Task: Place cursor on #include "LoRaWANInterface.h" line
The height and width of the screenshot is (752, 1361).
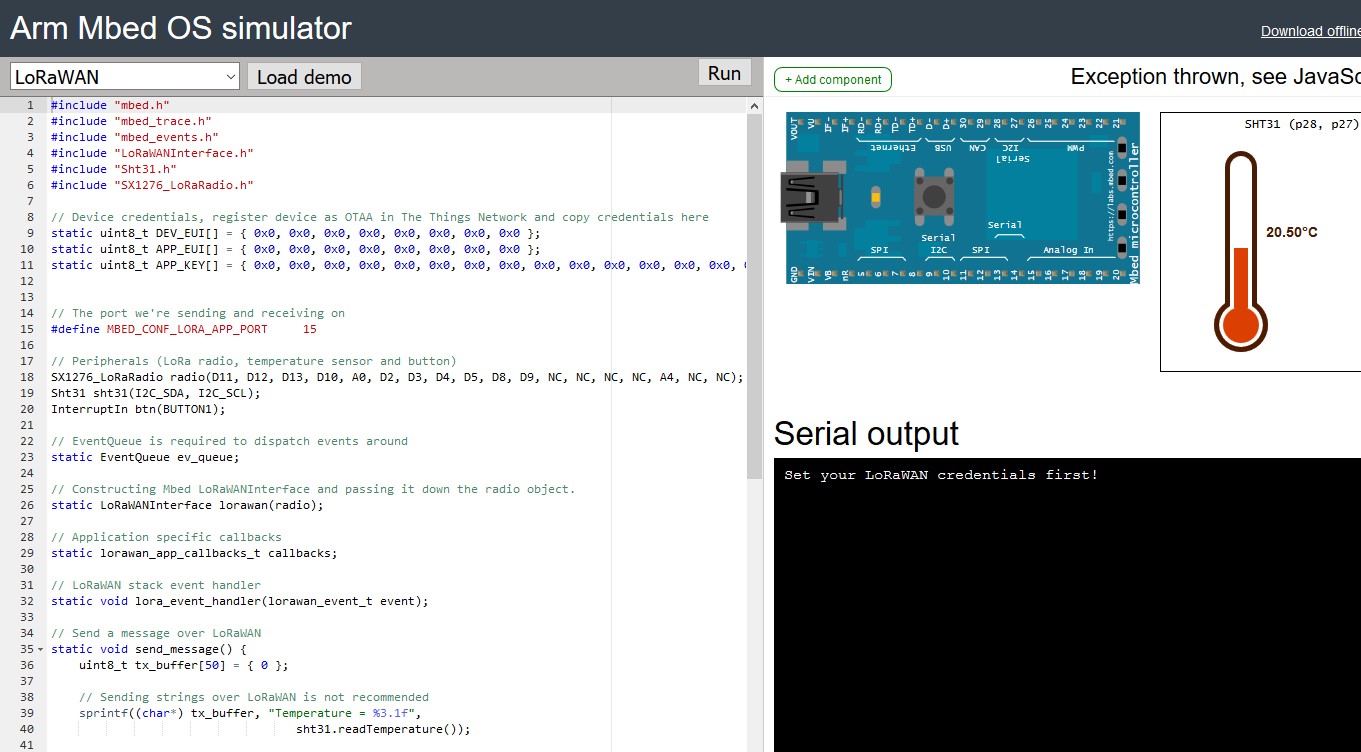Action: click(152, 153)
